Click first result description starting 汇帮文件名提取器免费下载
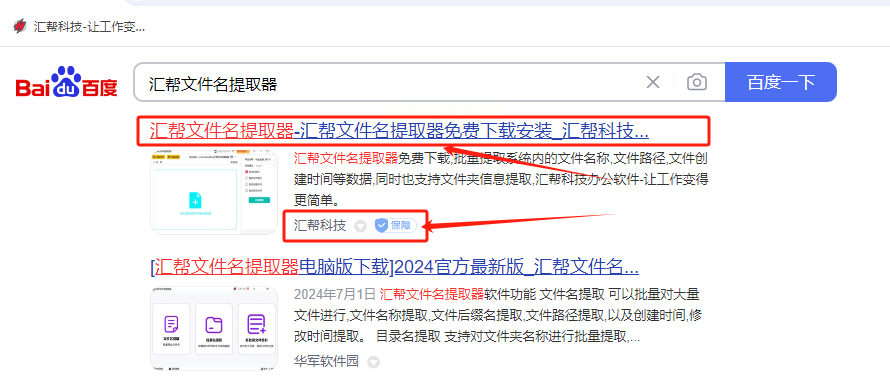This screenshot has height=389, width=890. (x=501, y=179)
